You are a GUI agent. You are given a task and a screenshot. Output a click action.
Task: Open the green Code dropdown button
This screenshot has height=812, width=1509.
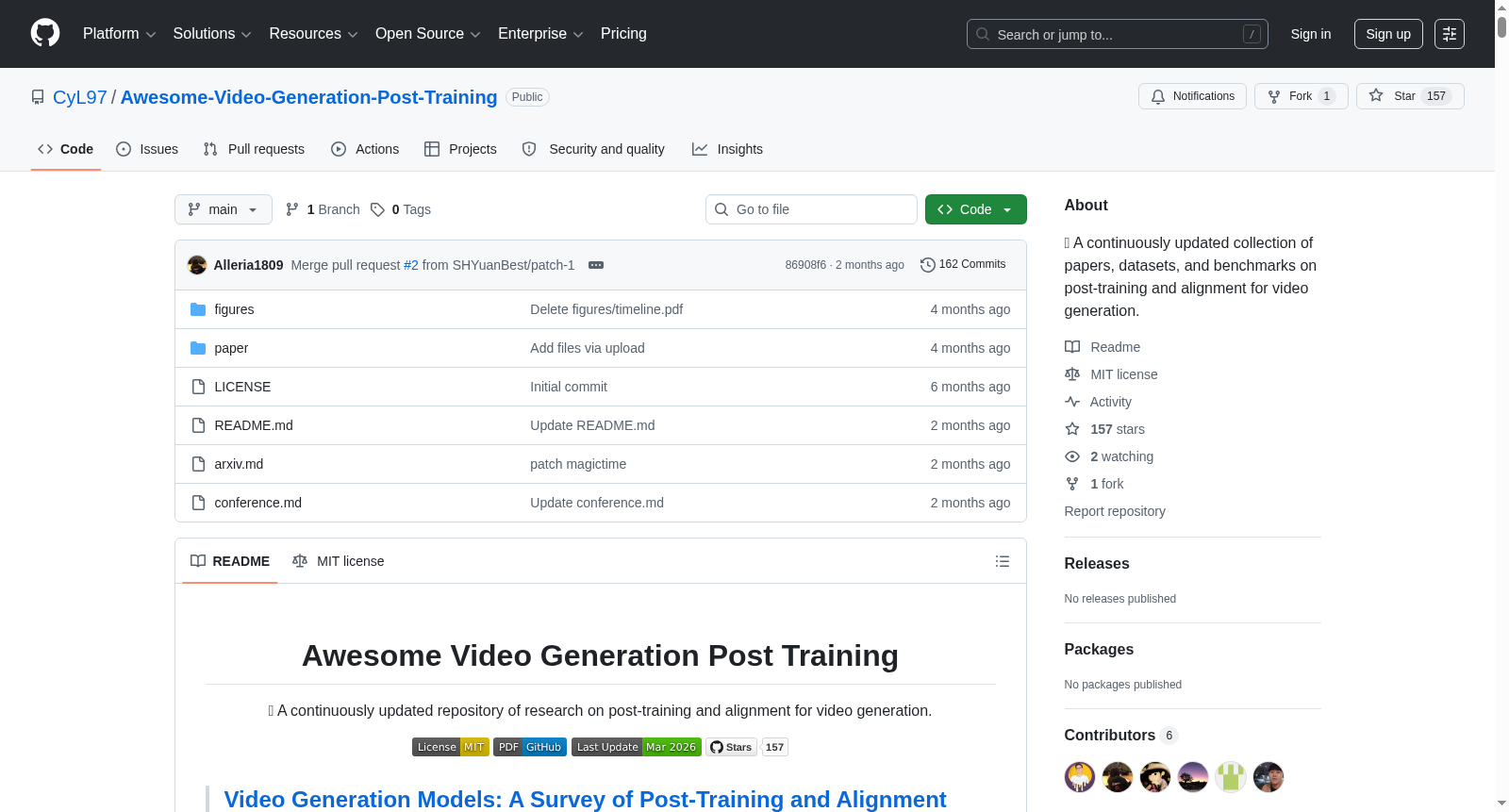click(x=976, y=209)
